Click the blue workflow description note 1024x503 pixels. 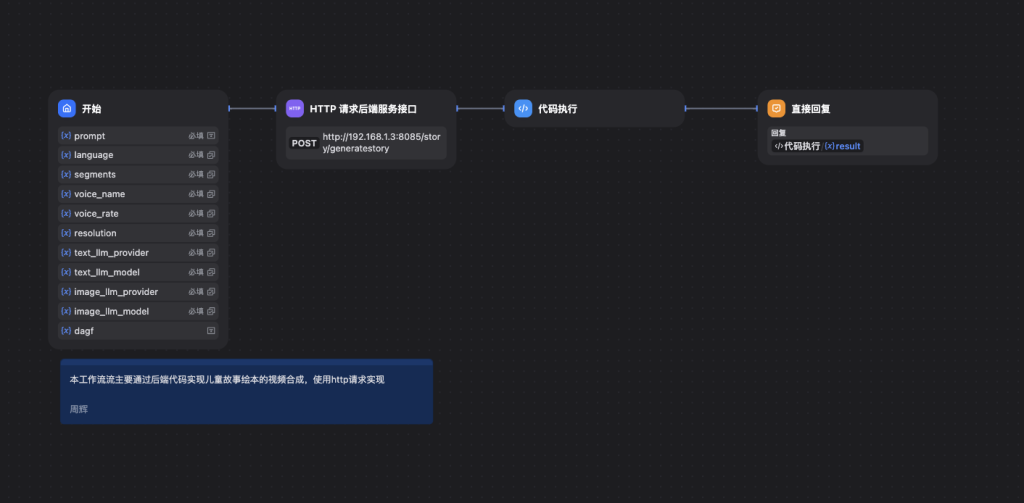pos(246,391)
